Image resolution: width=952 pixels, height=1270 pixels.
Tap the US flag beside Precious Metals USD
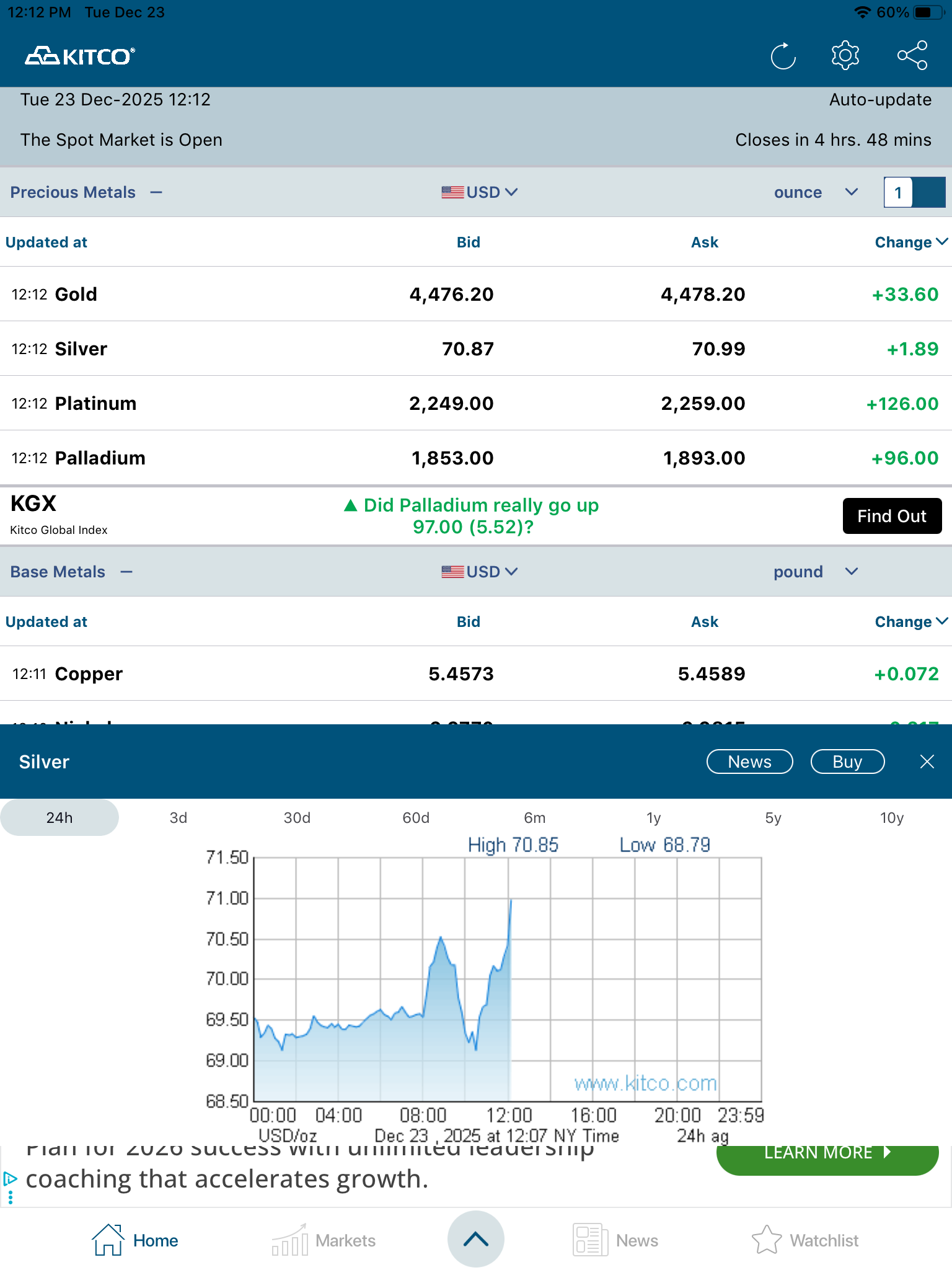pyautogui.click(x=452, y=192)
